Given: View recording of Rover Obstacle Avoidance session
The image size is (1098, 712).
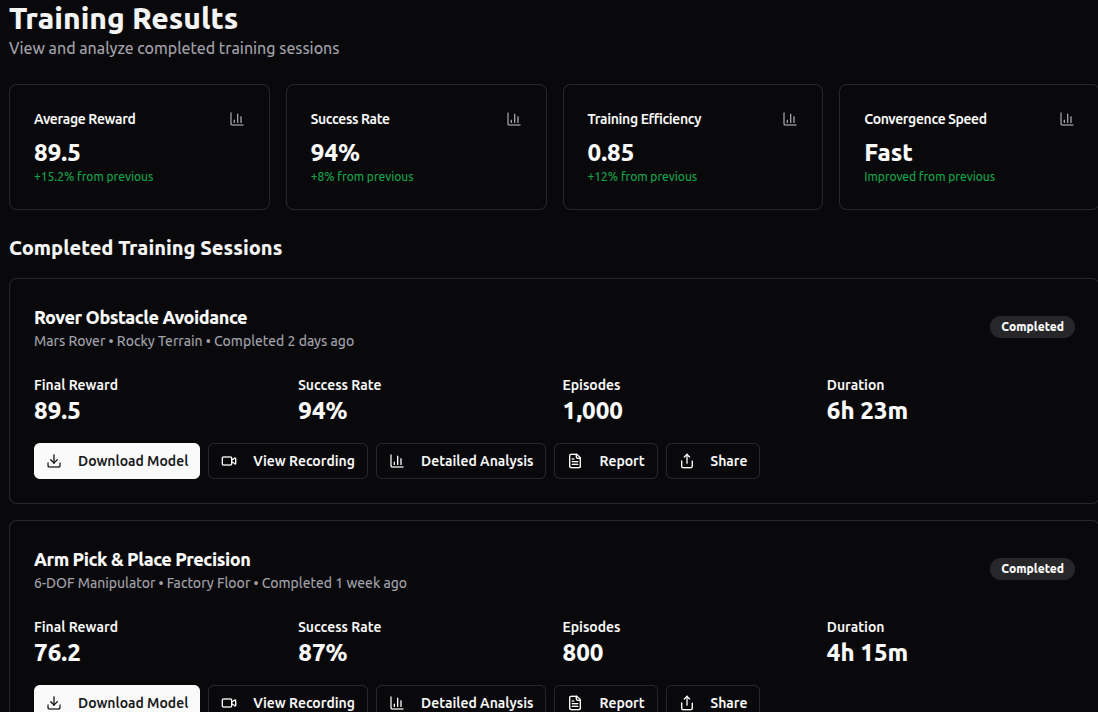Looking at the screenshot, I should (288, 461).
